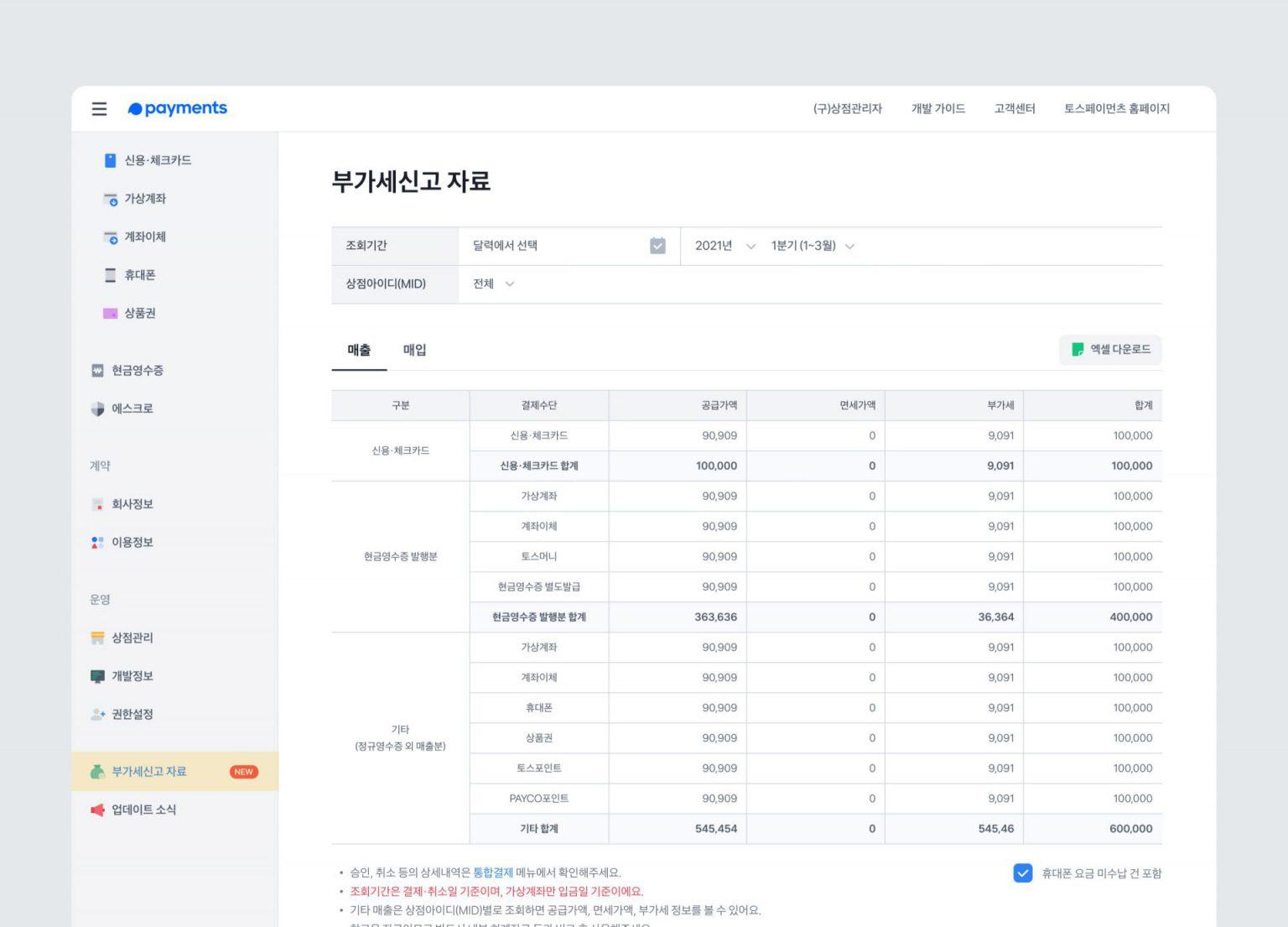Click the 가상계좌 icon in the sidebar
The image size is (1288, 927).
click(110, 199)
